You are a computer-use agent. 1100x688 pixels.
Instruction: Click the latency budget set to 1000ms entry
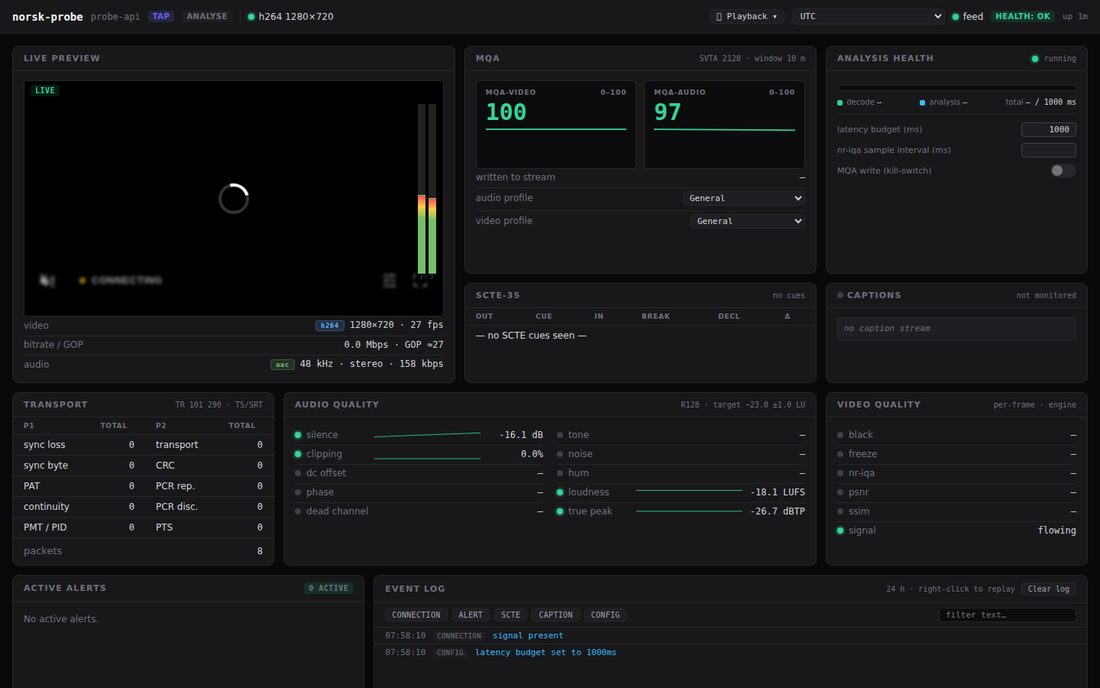(546, 653)
